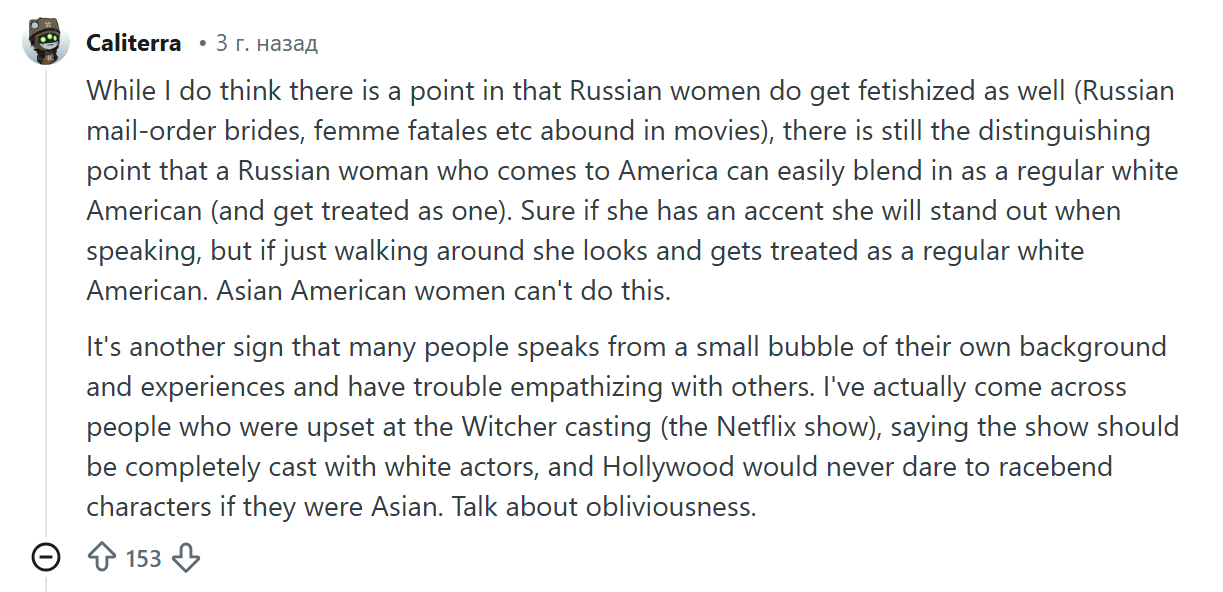Downvote Caliterra's comment
The height and width of the screenshot is (592, 1223).
point(186,558)
